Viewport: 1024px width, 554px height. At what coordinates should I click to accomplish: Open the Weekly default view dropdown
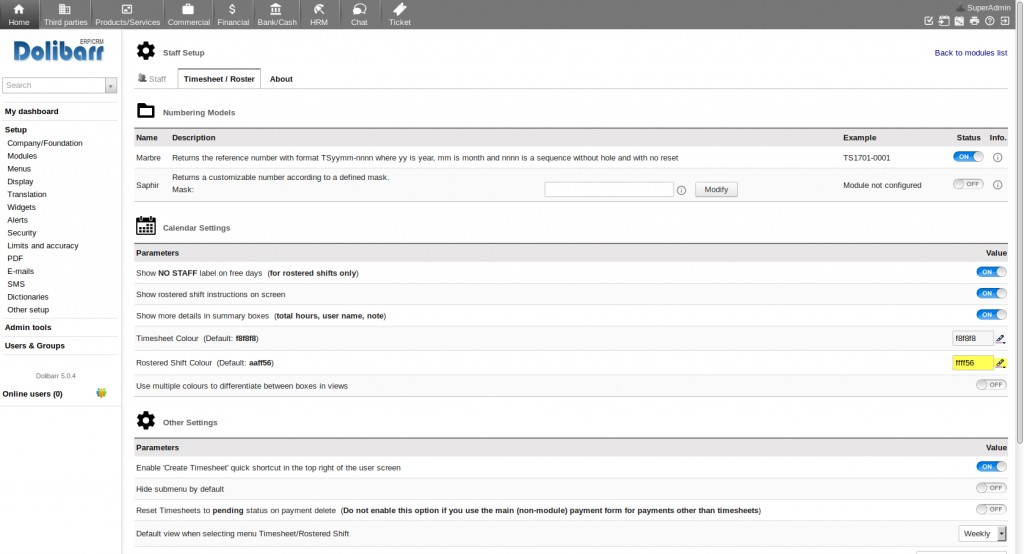coord(982,534)
